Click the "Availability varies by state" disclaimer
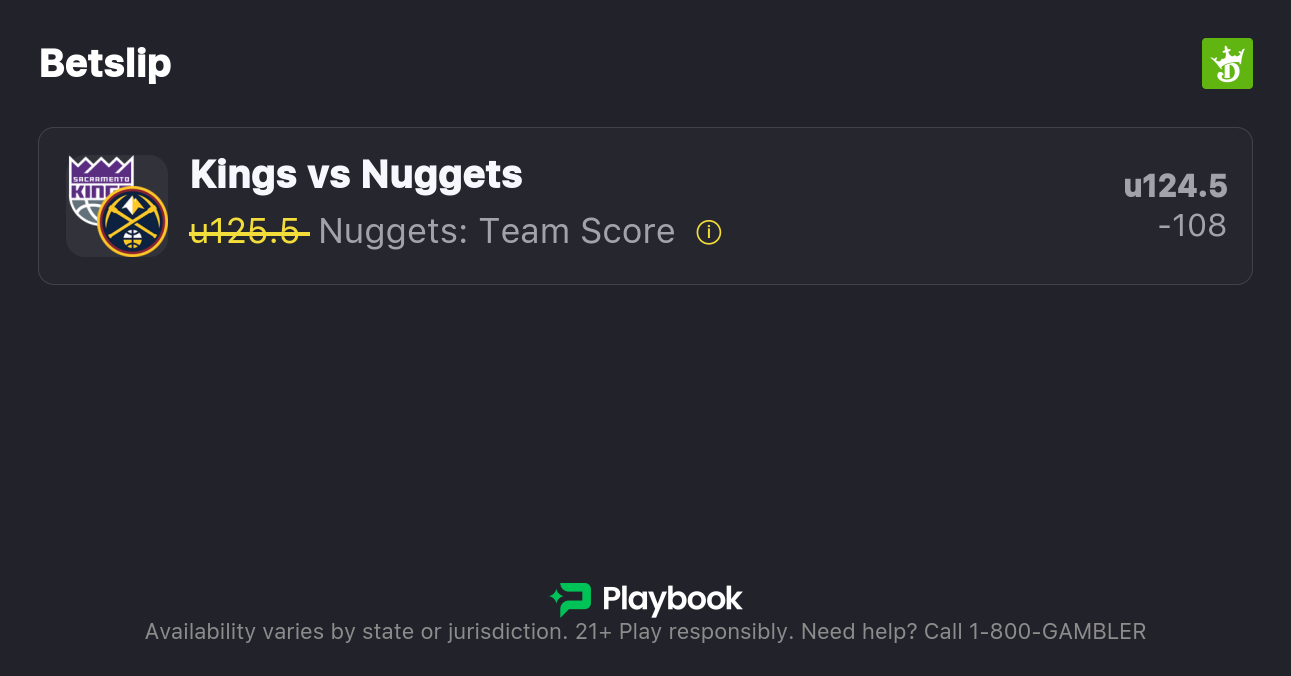The image size is (1291, 676). (355, 632)
